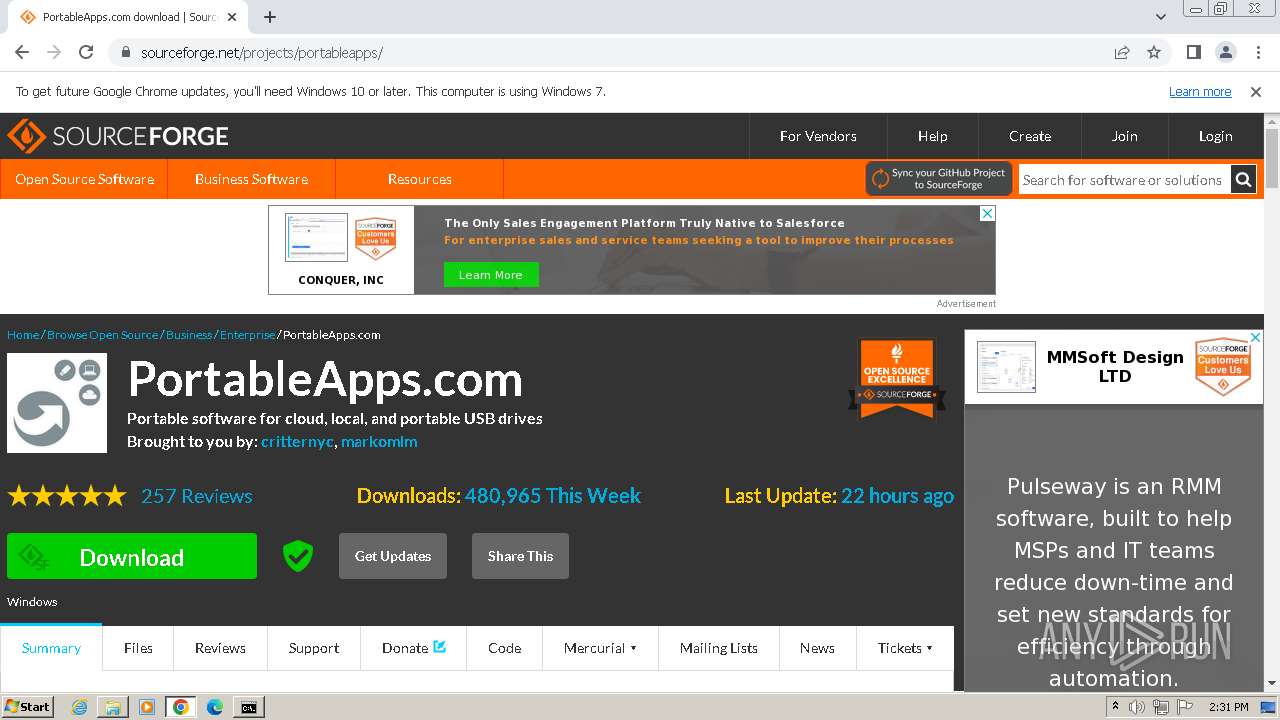View the site lock icon info
The width and height of the screenshot is (1280, 720).
[x=125, y=52]
